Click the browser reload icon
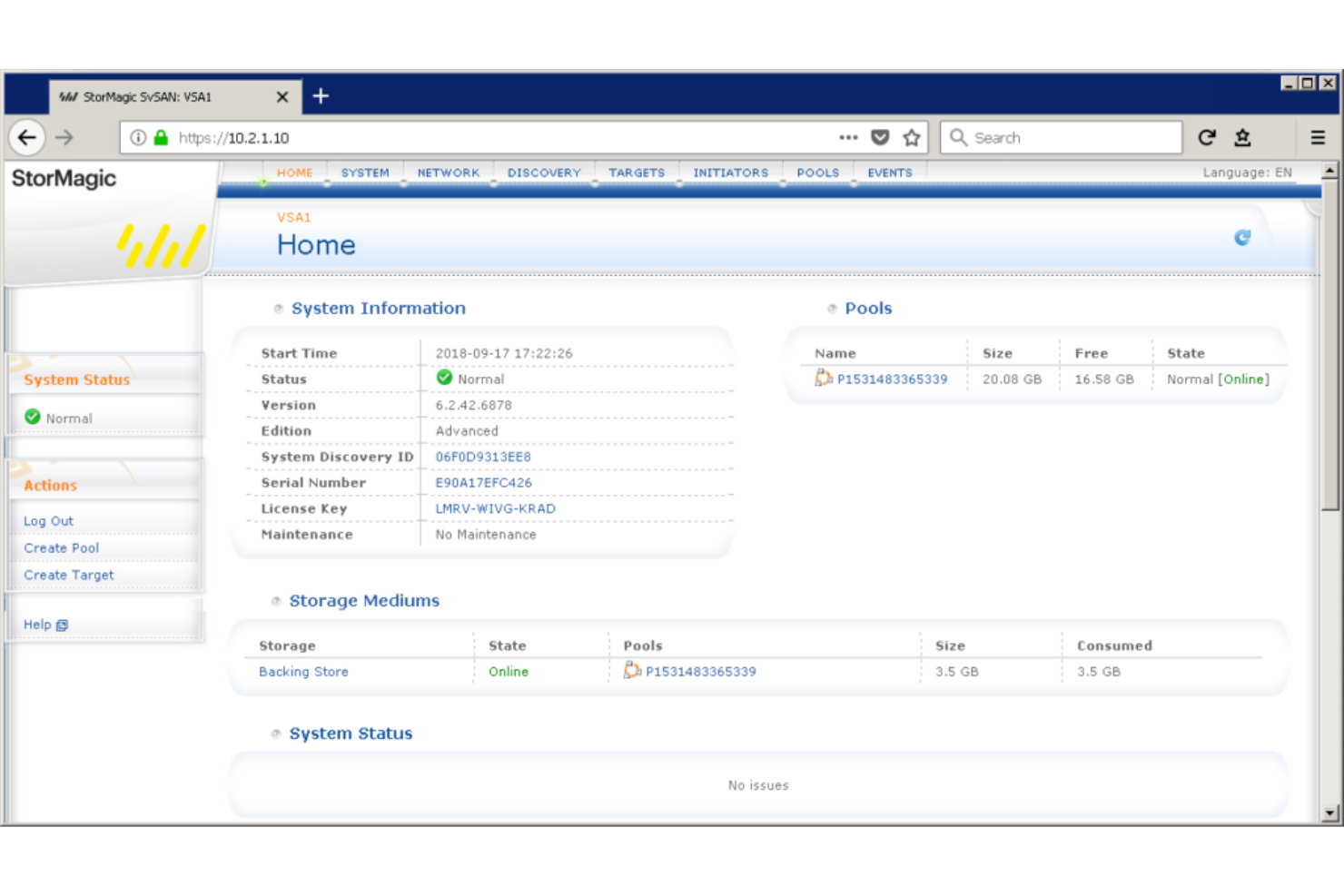Screen dimensions: 1344x896 tap(1206, 137)
